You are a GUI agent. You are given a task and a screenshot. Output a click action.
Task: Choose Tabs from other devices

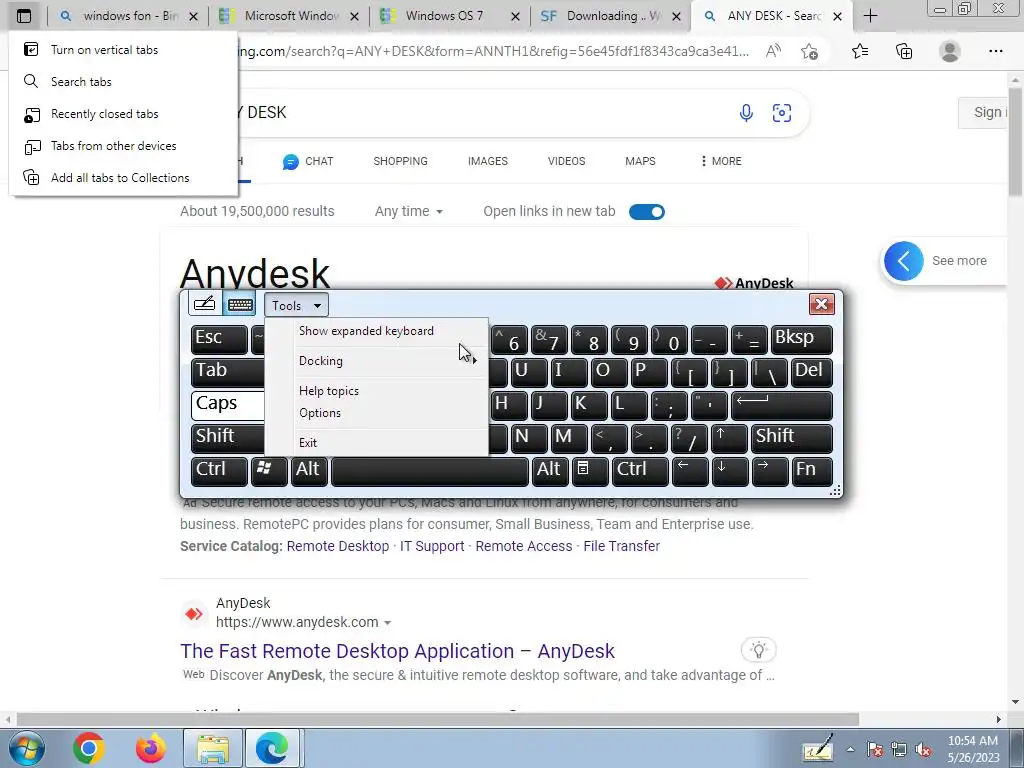click(x=123, y=146)
